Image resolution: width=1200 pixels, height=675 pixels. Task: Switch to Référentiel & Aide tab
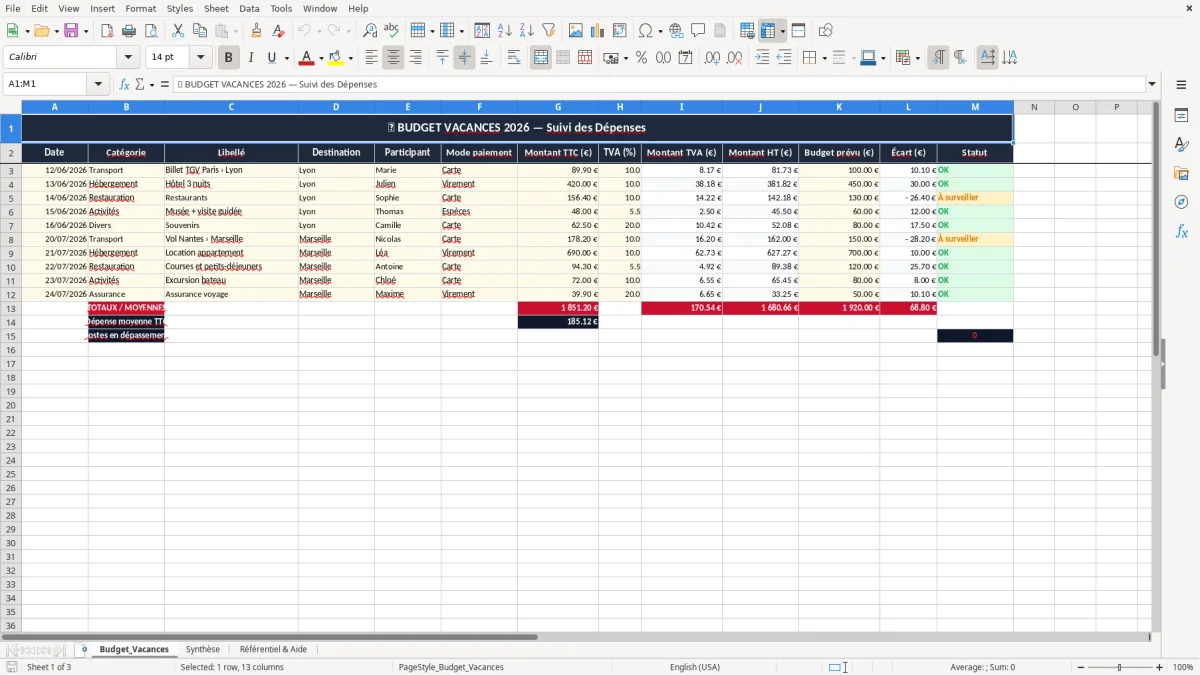tap(273, 649)
